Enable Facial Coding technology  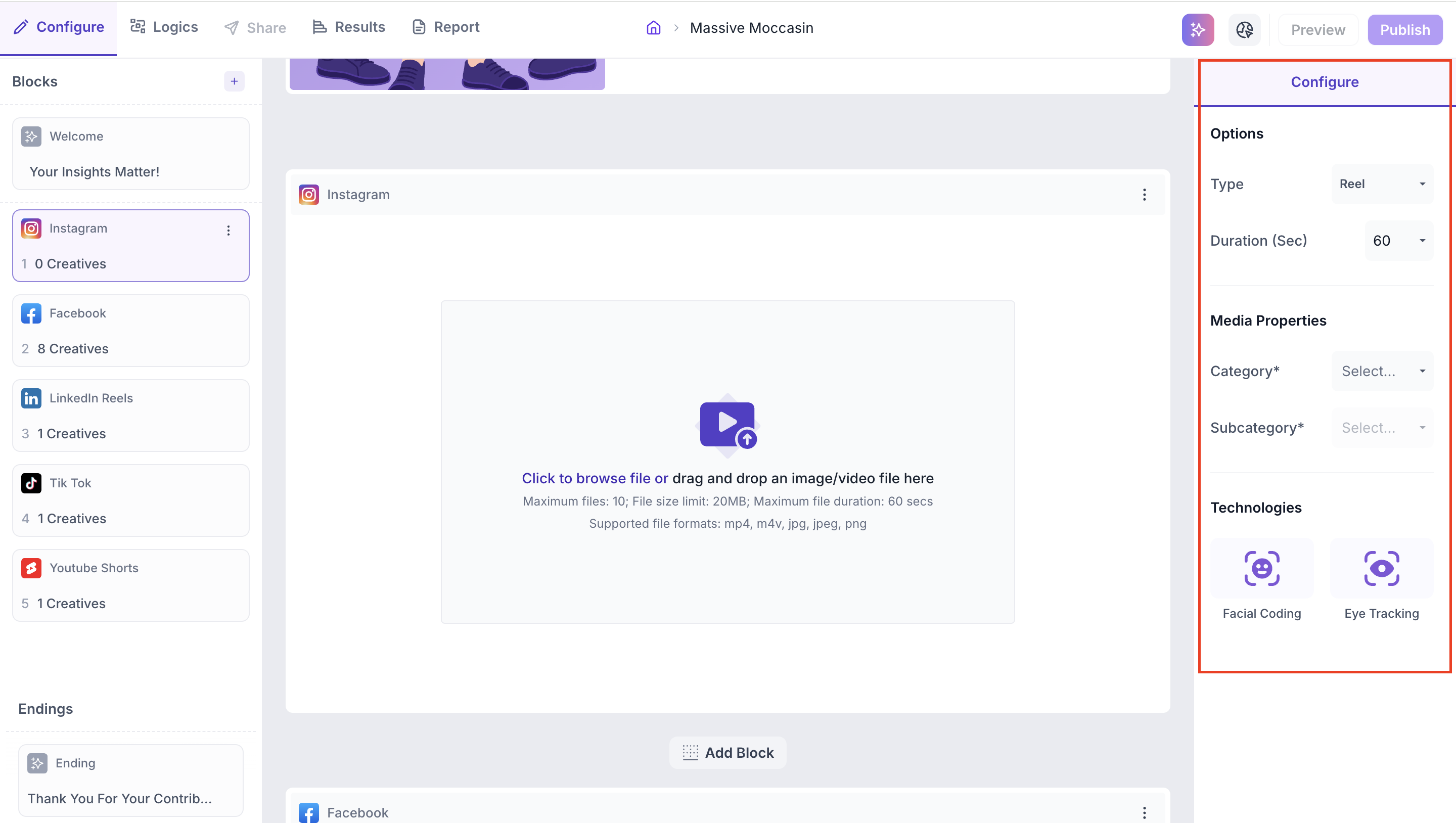pyautogui.click(x=1261, y=569)
